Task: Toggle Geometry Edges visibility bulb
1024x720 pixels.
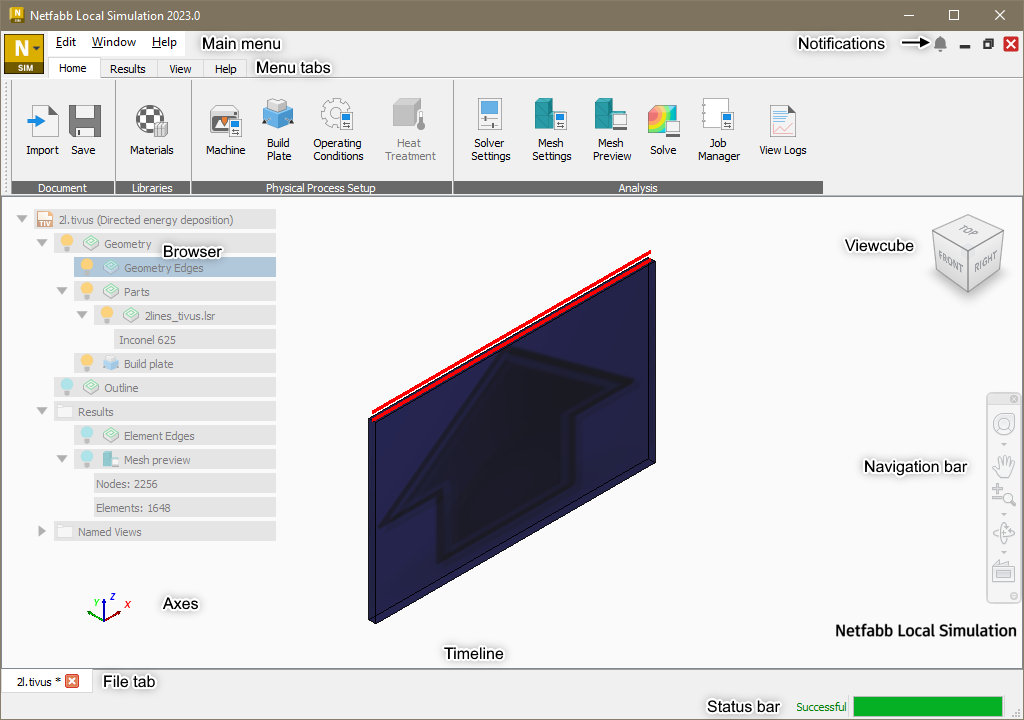Action: 87,267
